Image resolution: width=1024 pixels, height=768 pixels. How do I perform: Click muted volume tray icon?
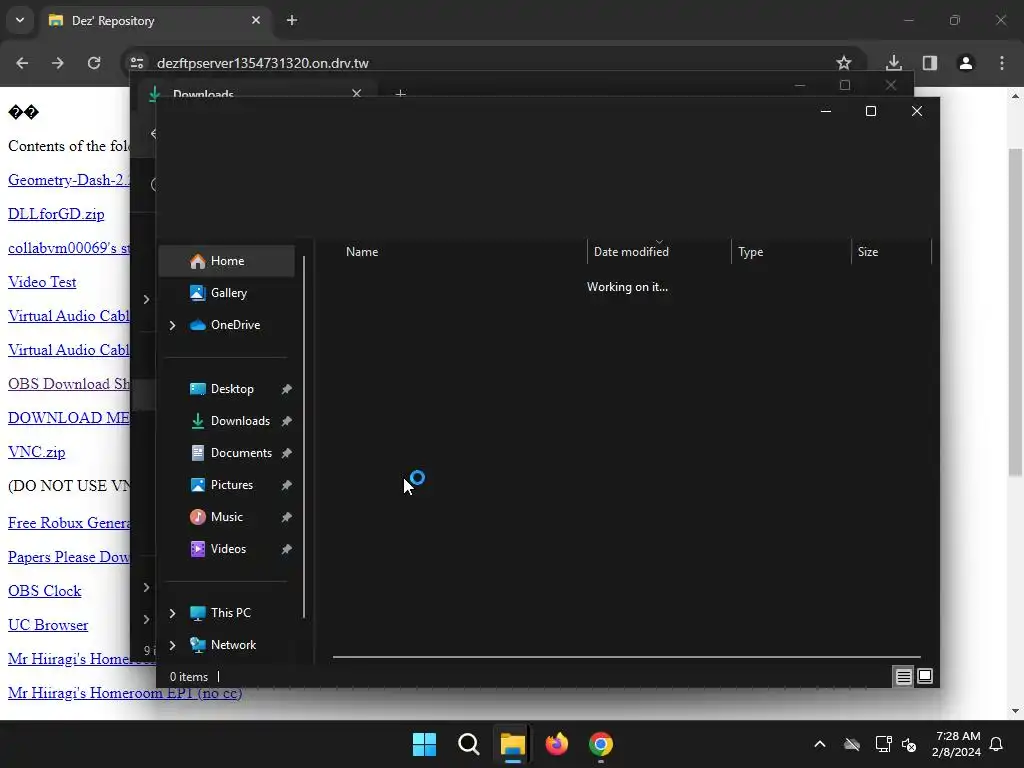909,744
